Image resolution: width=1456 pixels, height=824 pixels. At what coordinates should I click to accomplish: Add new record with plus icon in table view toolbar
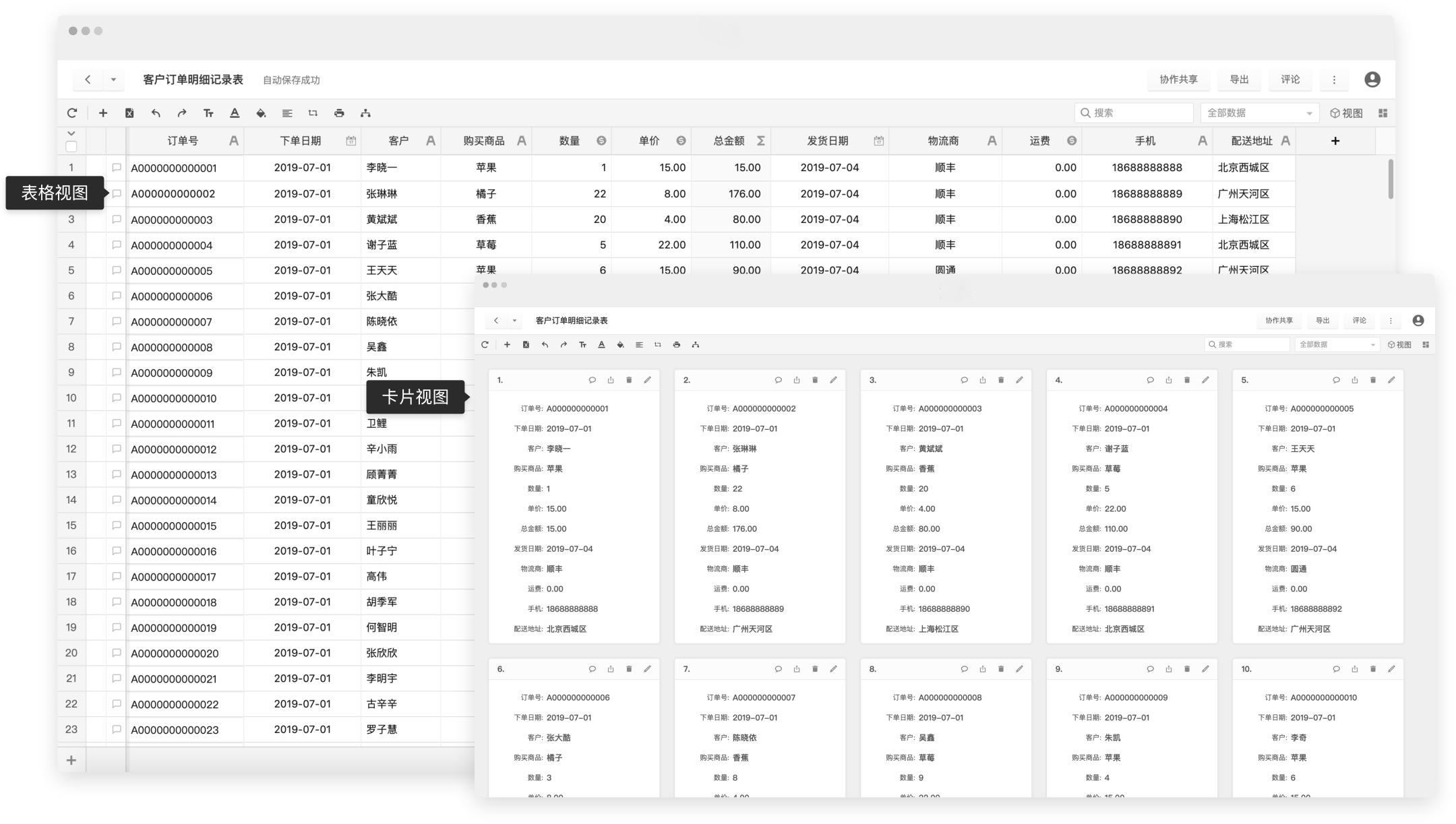[x=102, y=113]
